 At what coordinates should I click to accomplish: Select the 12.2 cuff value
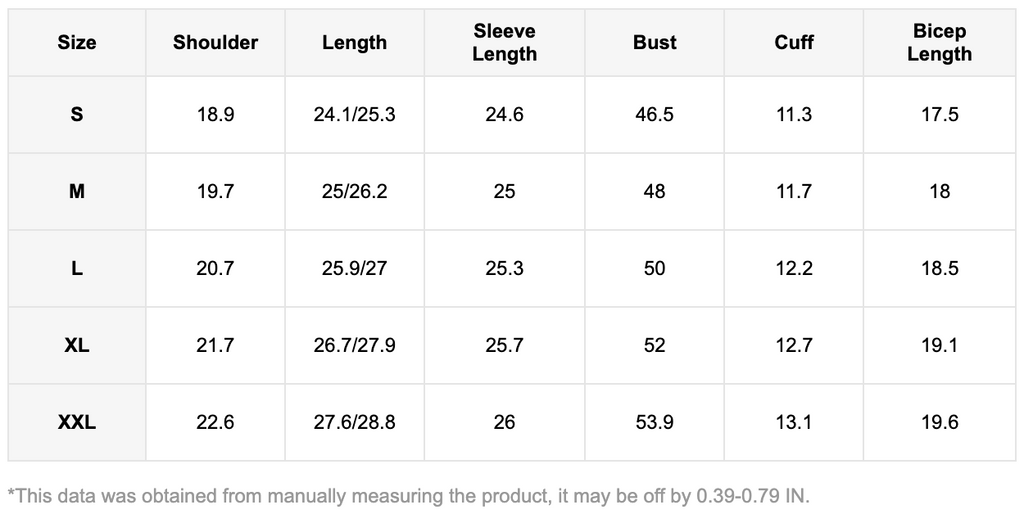[x=794, y=268]
